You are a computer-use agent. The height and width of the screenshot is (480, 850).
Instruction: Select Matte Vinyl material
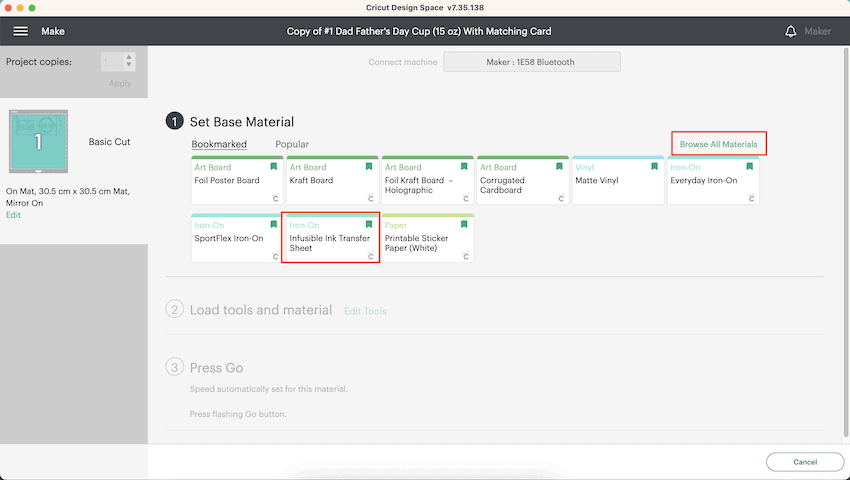pos(618,181)
